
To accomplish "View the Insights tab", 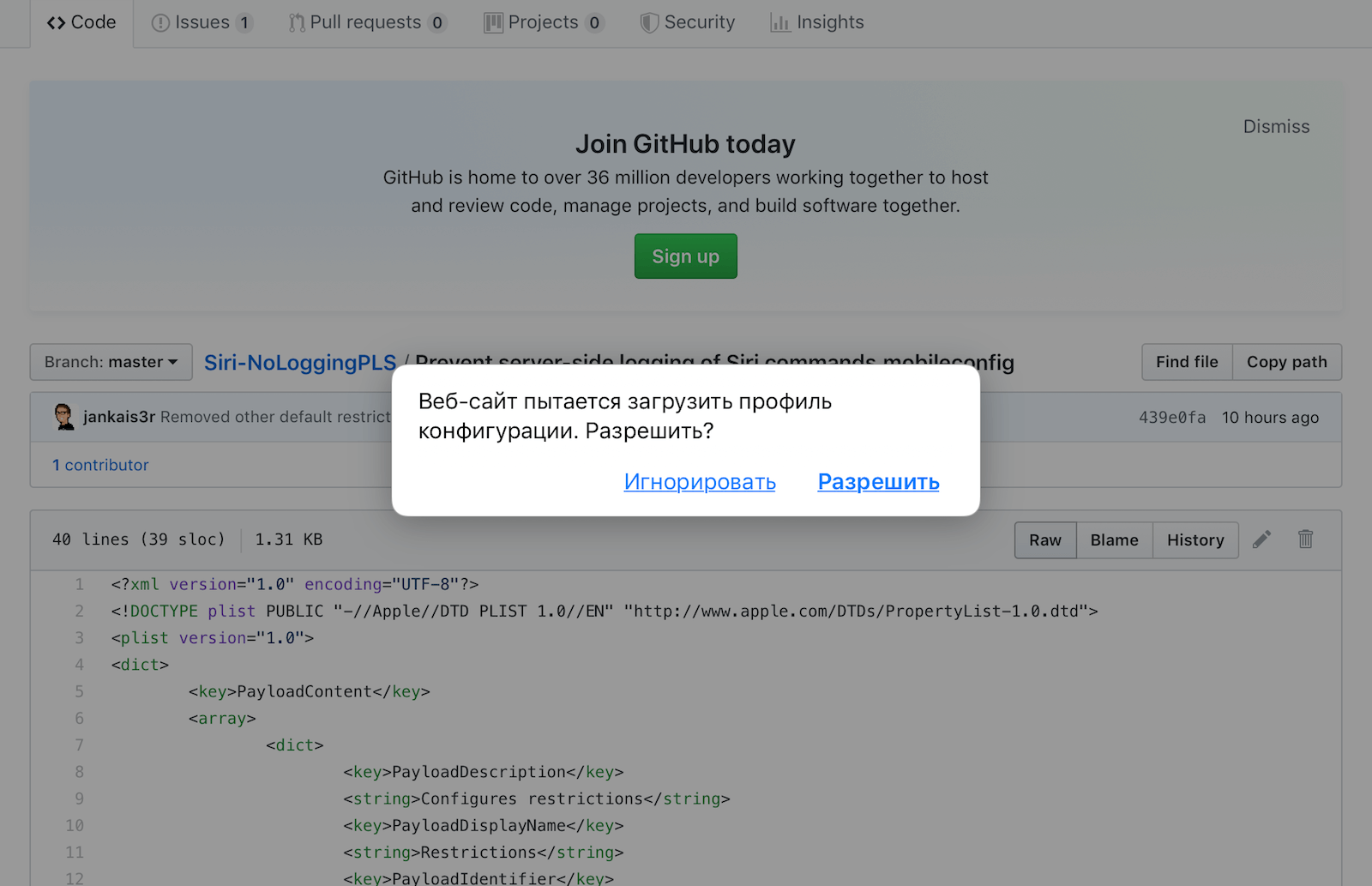I will pos(817,22).
